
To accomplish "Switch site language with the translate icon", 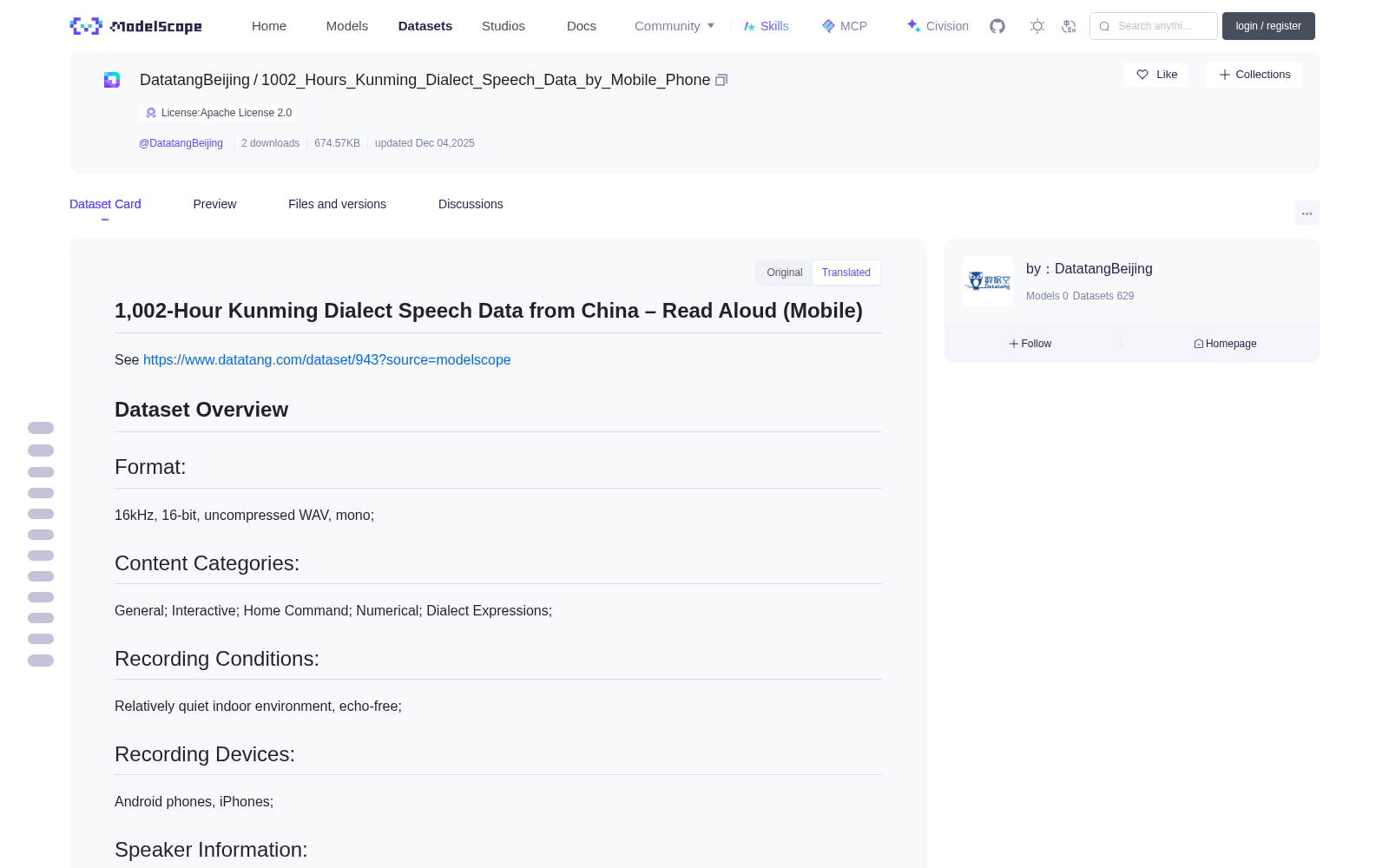I will pos(1070,26).
